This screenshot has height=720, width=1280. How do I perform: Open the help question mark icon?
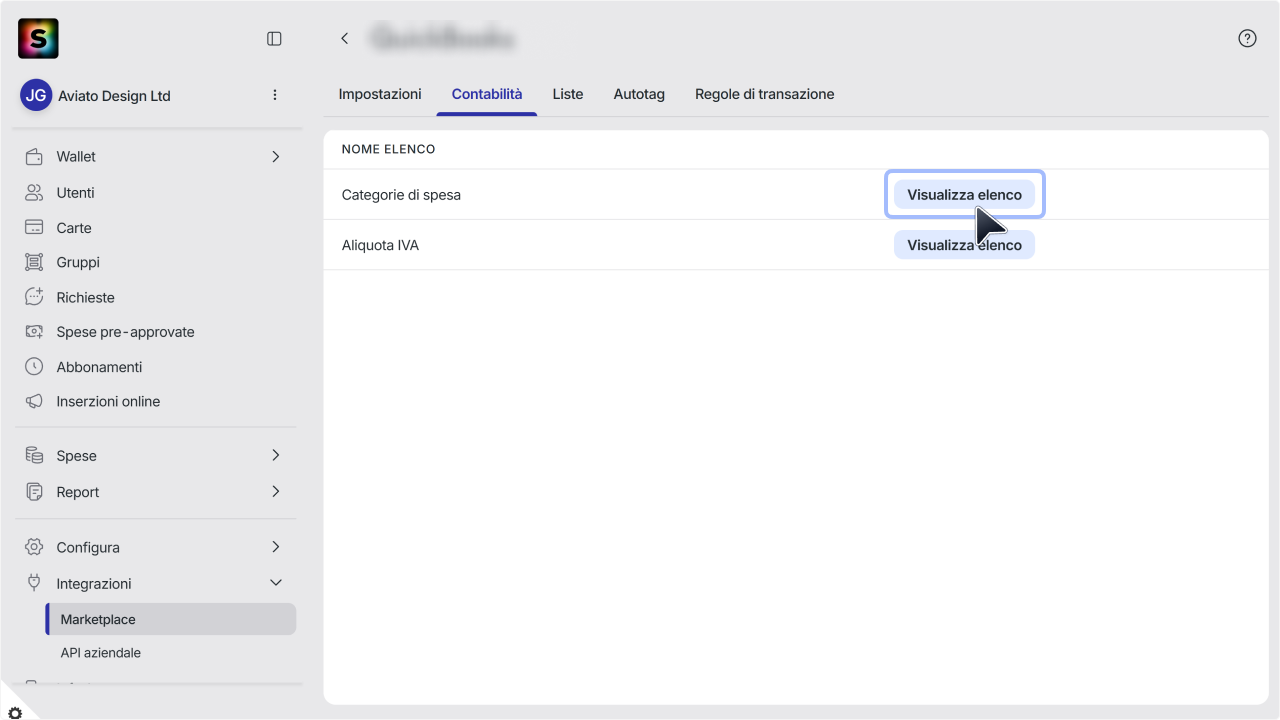1247,38
